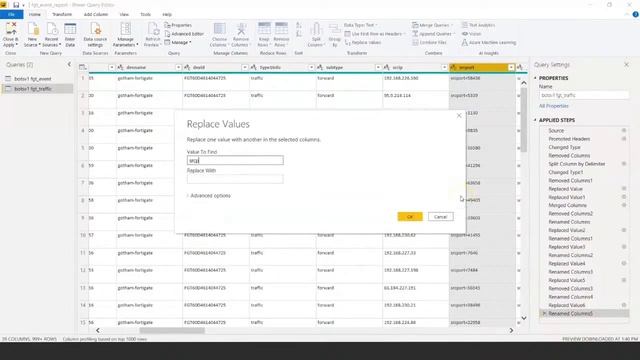Open the Data Type: Text dropdown
This screenshot has height=360, width=640.
coord(361,25)
